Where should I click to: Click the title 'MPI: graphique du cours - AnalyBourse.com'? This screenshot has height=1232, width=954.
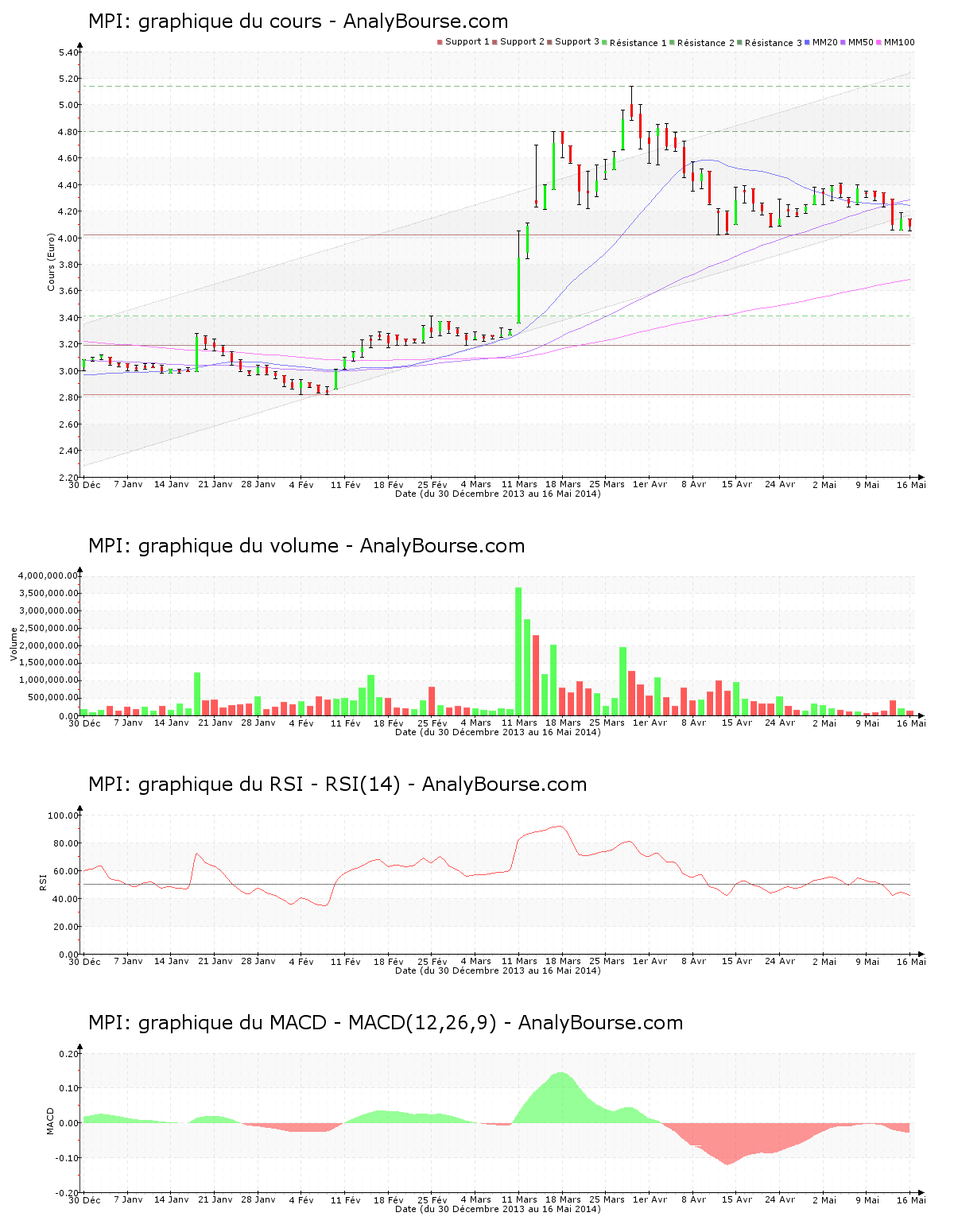tap(298, 21)
